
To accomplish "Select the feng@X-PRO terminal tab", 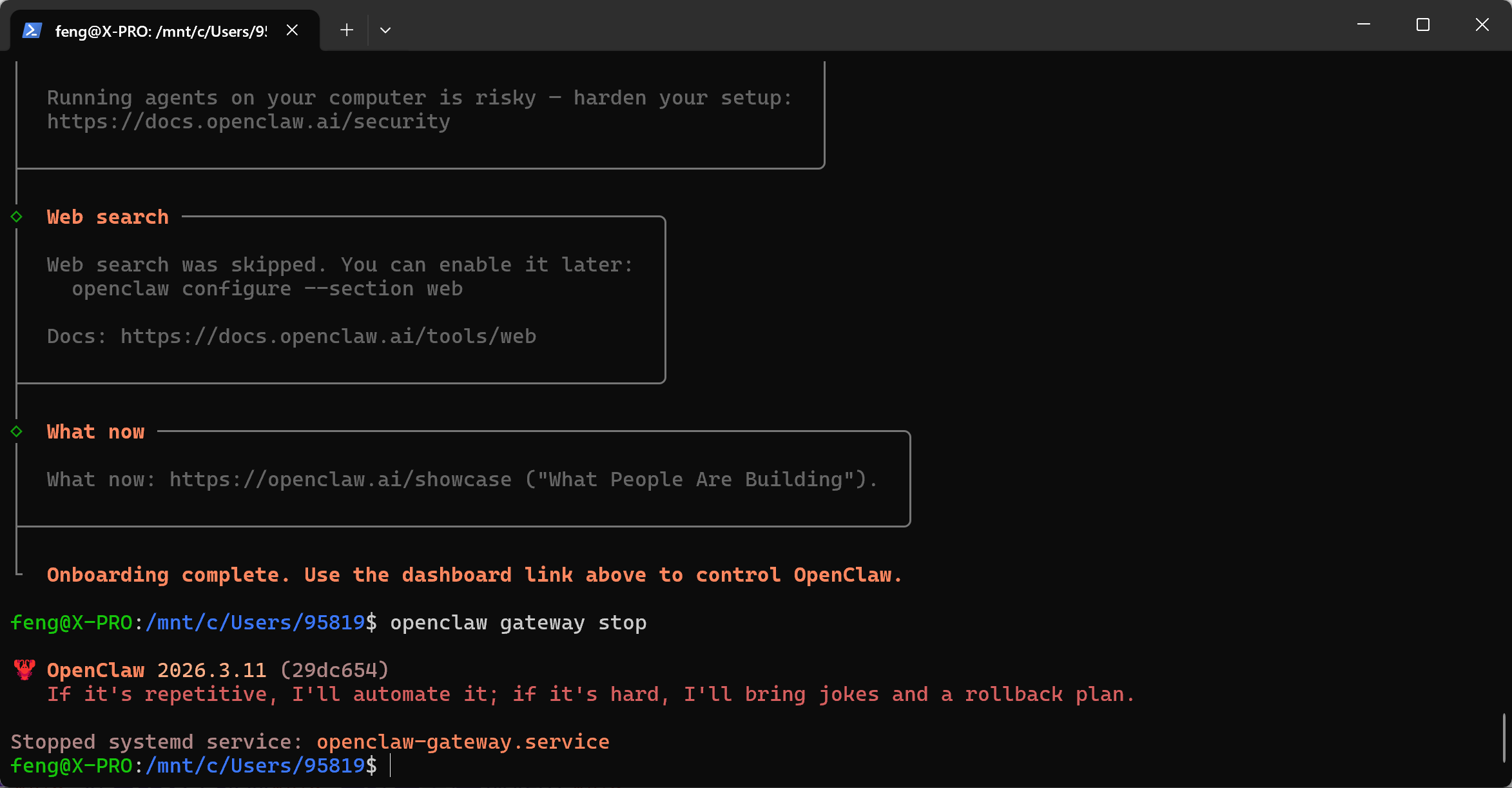I will point(161,31).
